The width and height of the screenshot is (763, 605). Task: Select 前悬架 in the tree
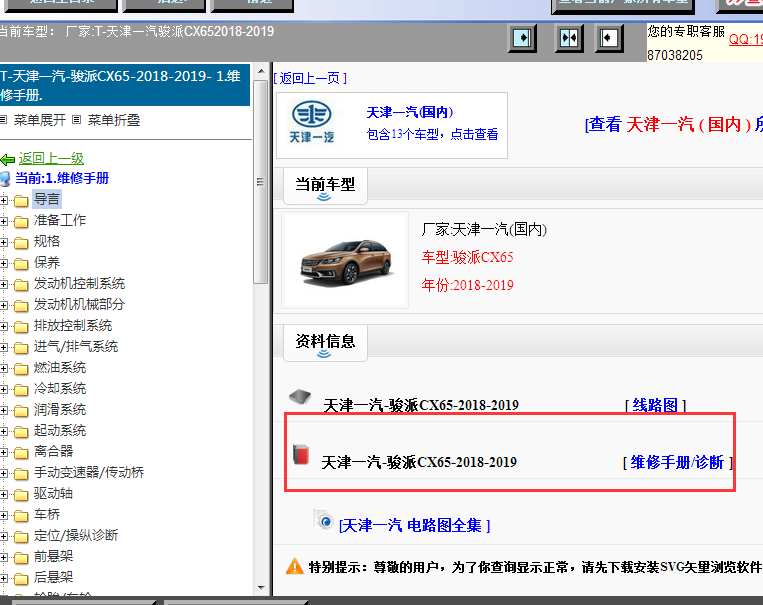click(54, 556)
